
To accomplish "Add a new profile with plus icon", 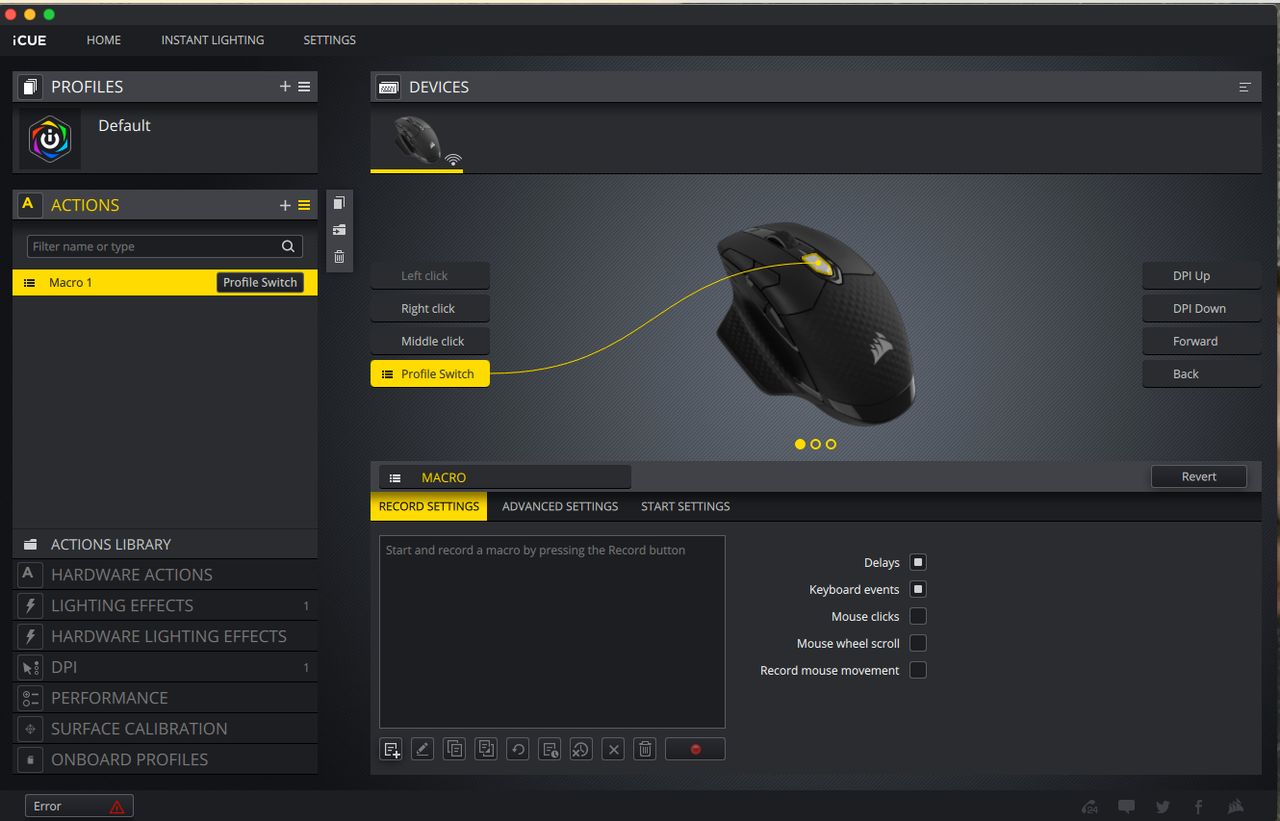I will pos(285,87).
